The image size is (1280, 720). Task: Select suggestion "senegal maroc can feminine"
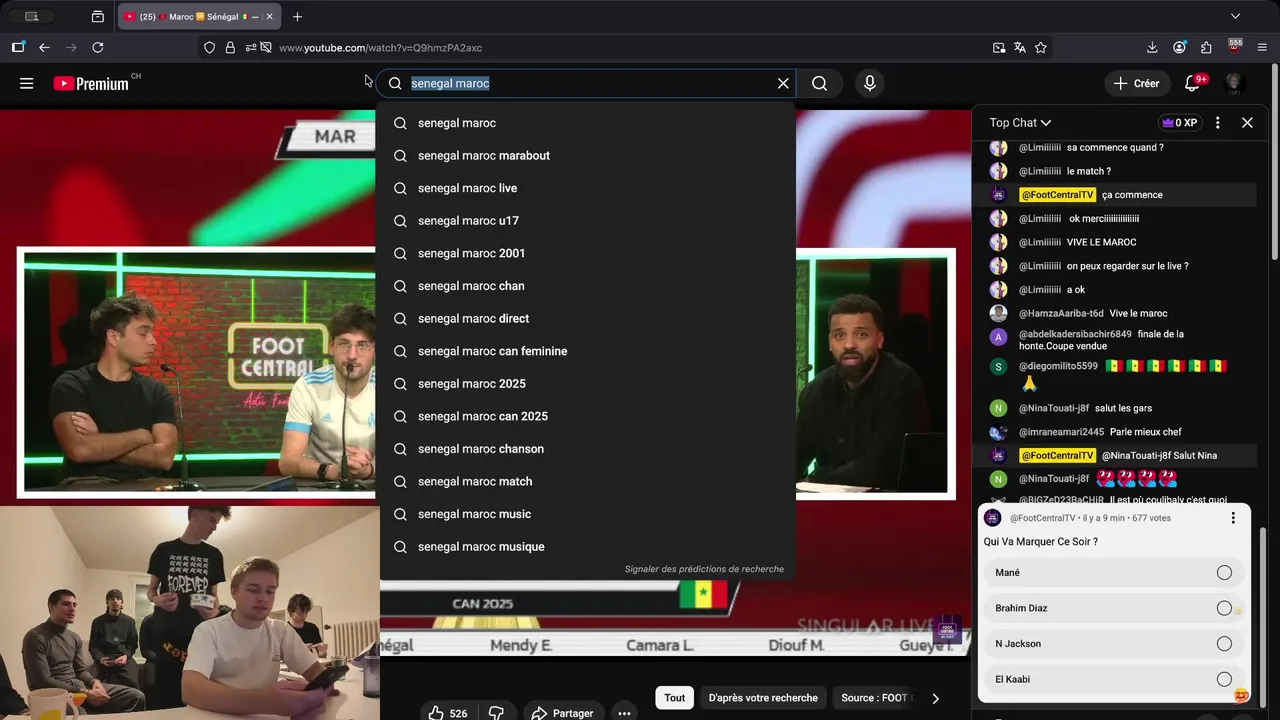click(587, 351)
